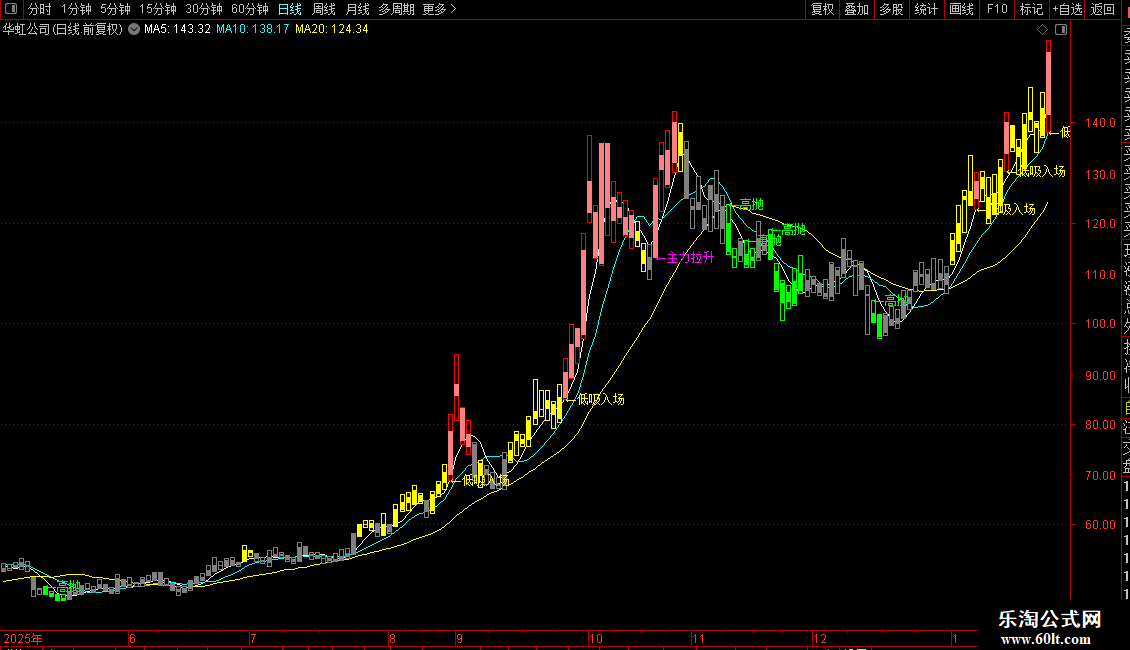Switch to 月线 monthly chart
The height and width of the screenshot is (650, 1130).
(x=357, y=9)
